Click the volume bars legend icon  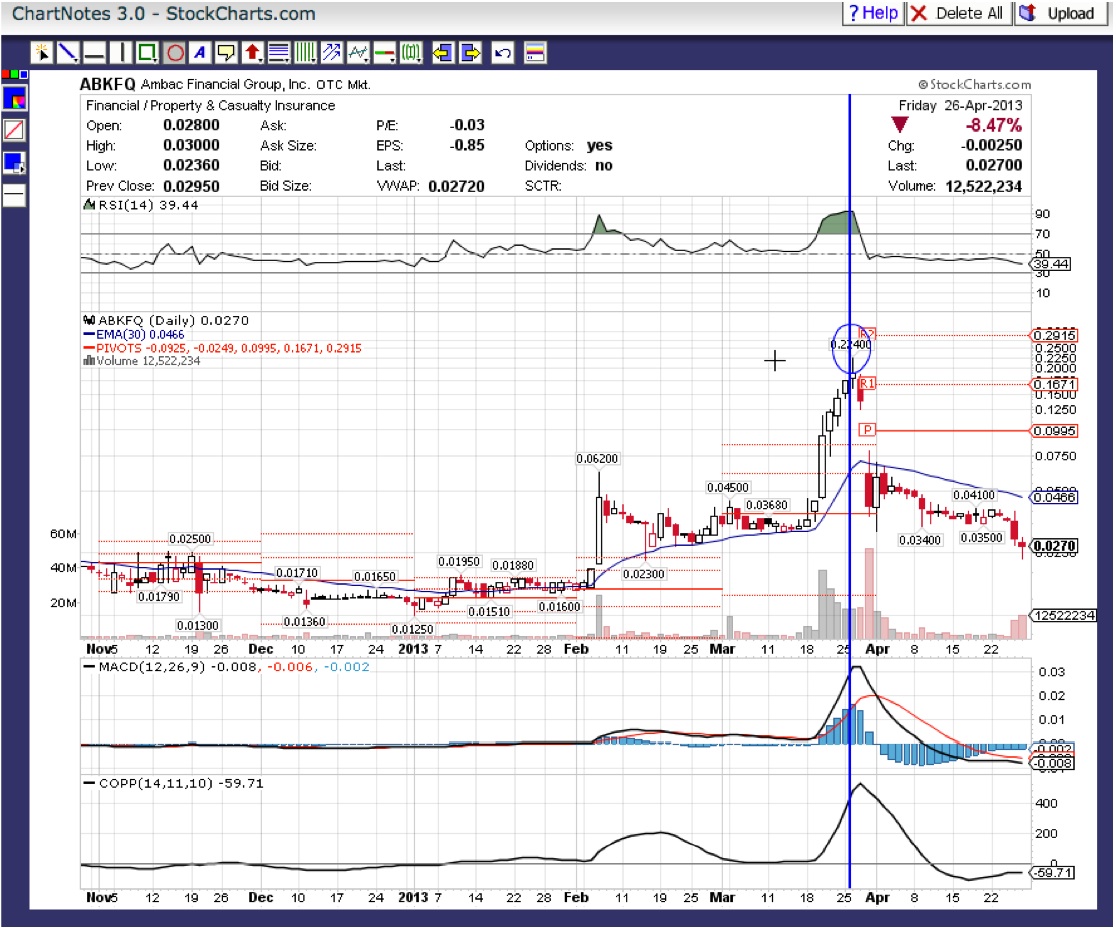[x=89, y=361]
